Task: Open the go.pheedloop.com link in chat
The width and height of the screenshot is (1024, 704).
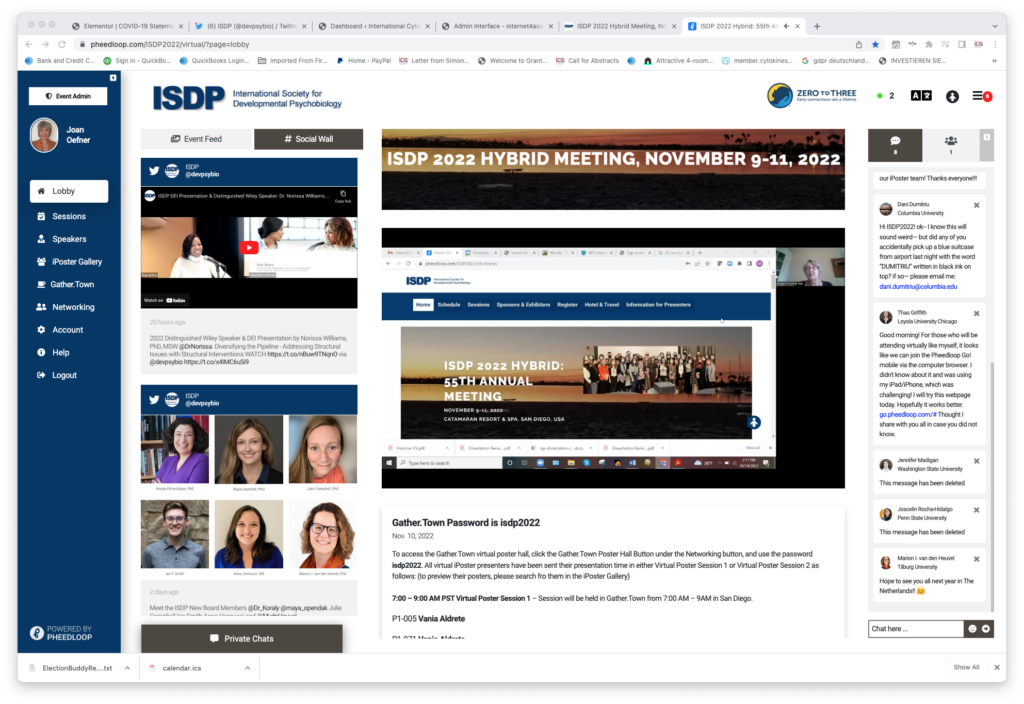Action: click(x=908, y=415)
